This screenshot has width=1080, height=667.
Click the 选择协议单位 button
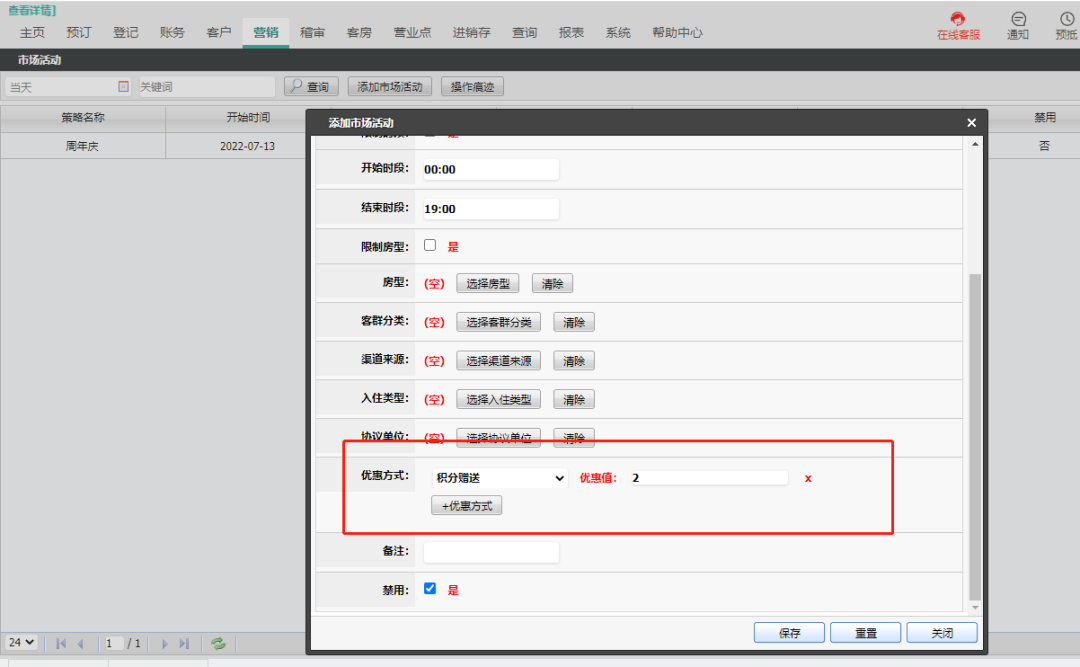pos(499,438)
